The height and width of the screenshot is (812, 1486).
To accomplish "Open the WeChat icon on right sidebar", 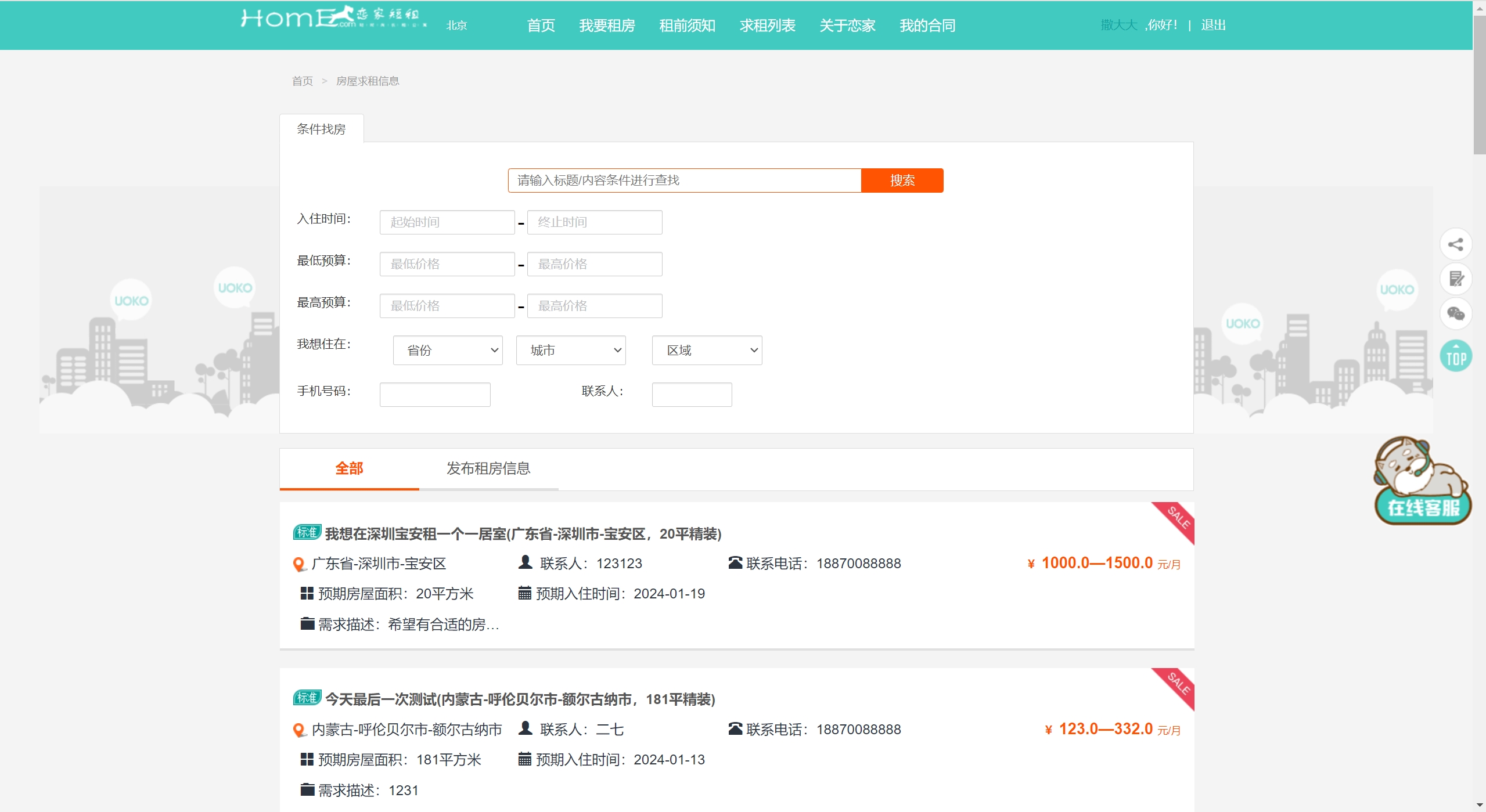I will [1455, 314].
